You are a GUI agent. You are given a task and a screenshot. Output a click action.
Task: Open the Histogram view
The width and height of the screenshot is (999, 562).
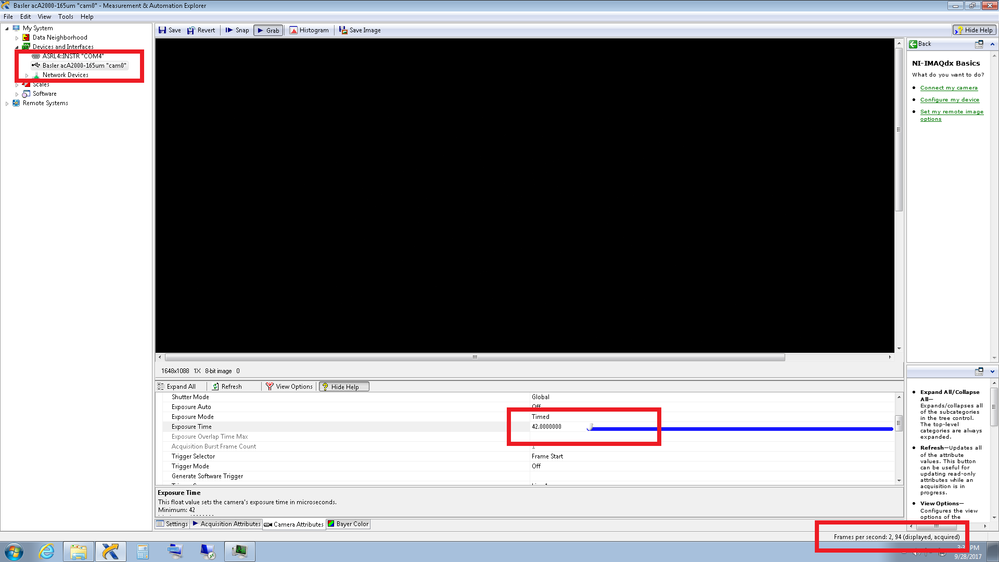[309, 30]
